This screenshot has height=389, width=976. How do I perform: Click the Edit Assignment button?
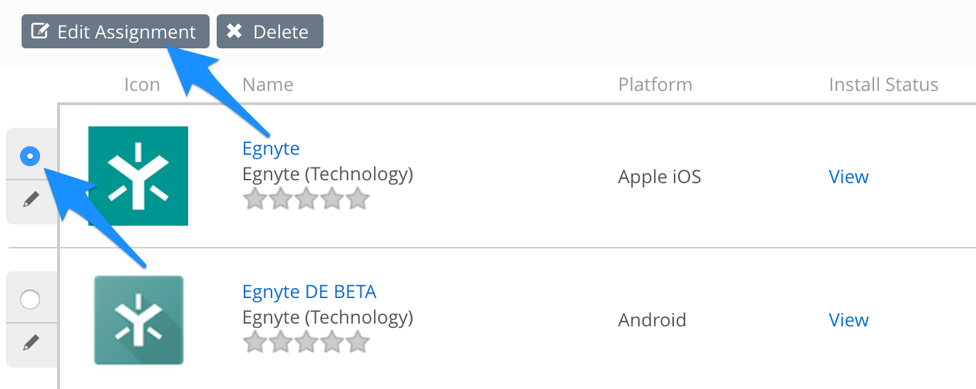coord(115,32)
